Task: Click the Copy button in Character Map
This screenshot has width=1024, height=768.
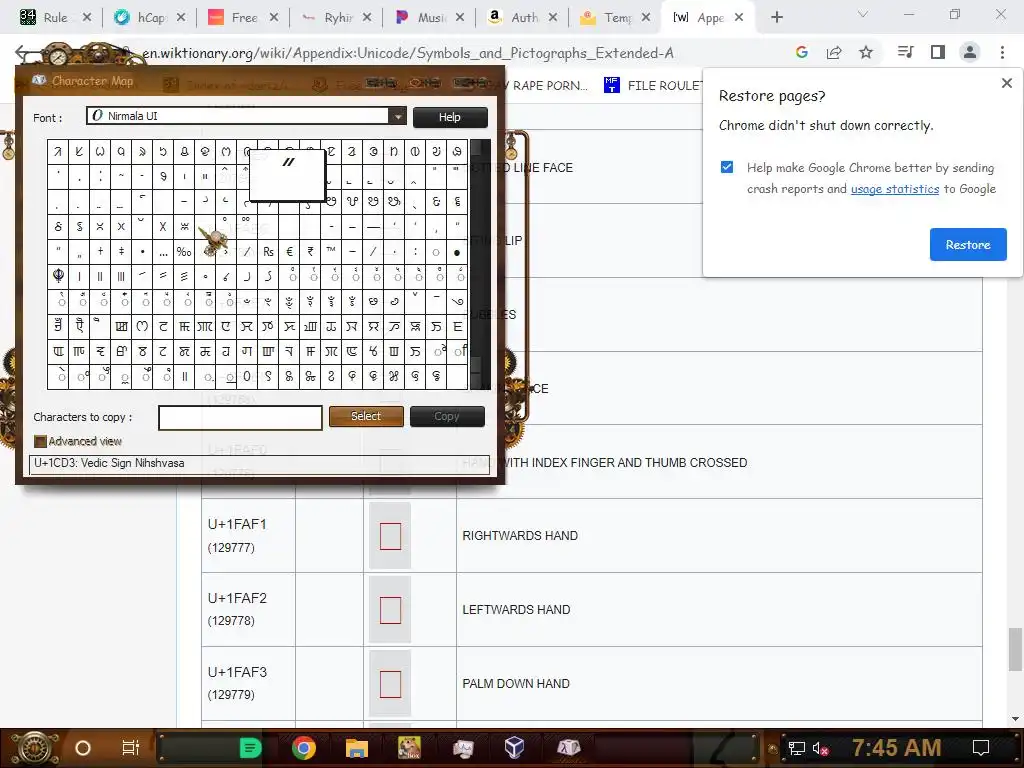Action: (x=447, y=417)
